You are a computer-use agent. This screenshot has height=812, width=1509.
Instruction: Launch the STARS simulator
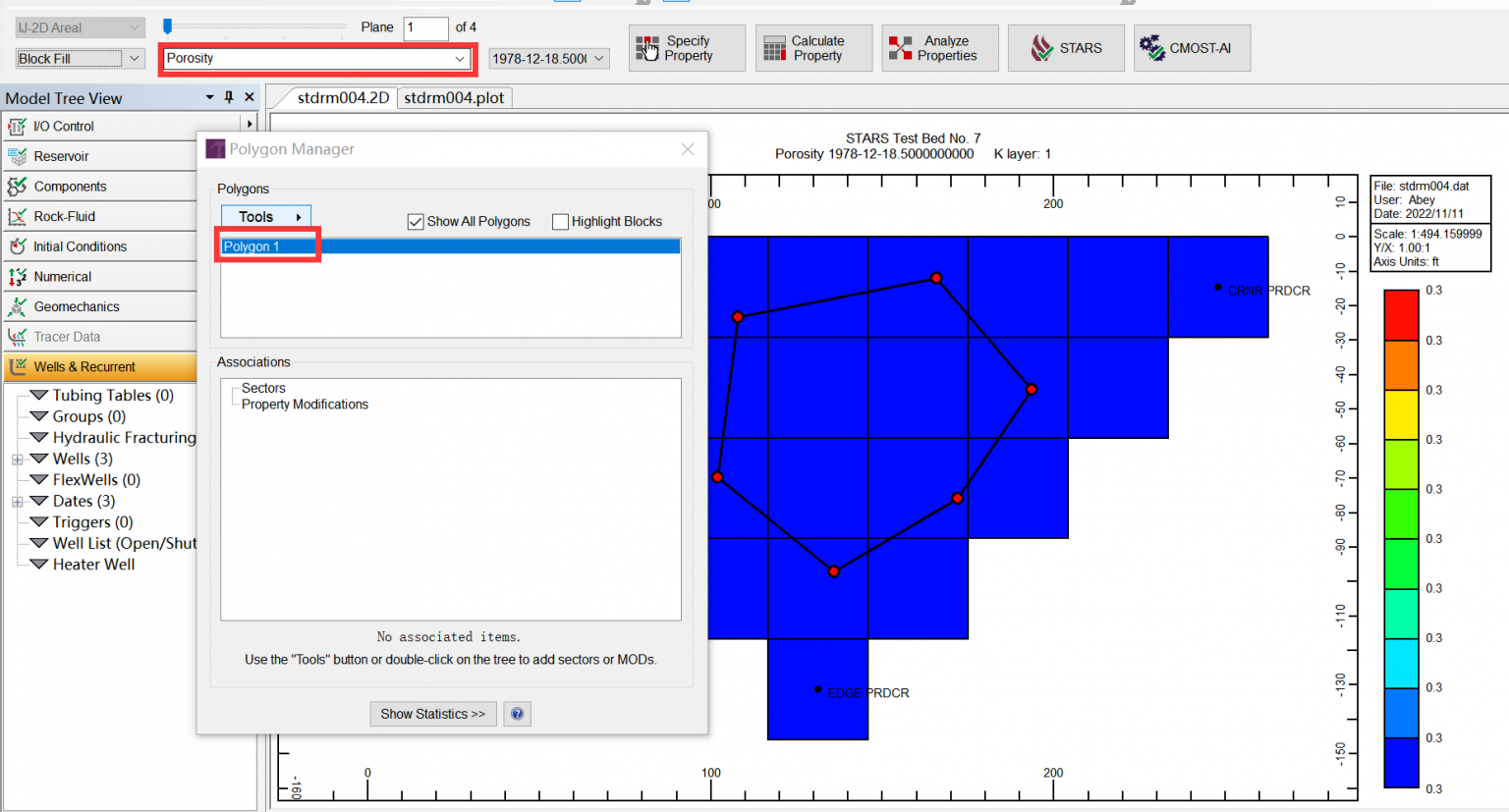coord(1066,47)
